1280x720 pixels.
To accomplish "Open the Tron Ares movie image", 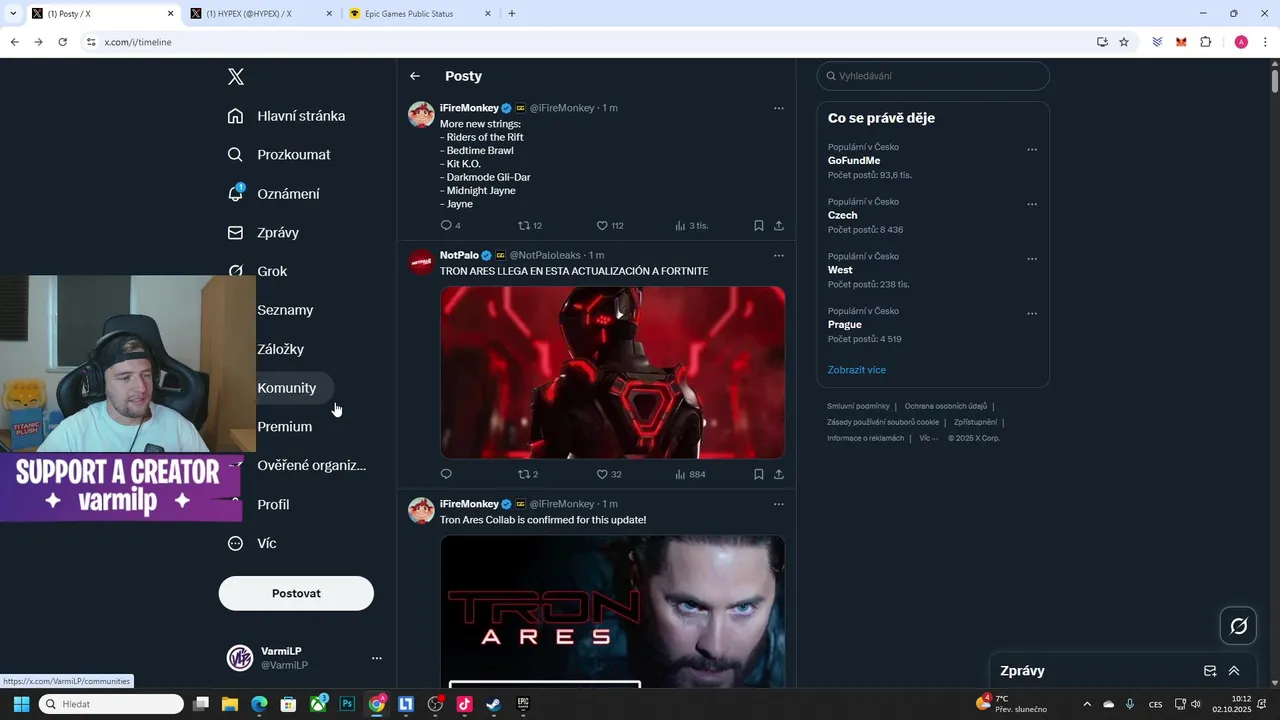I will pos(613,611).
